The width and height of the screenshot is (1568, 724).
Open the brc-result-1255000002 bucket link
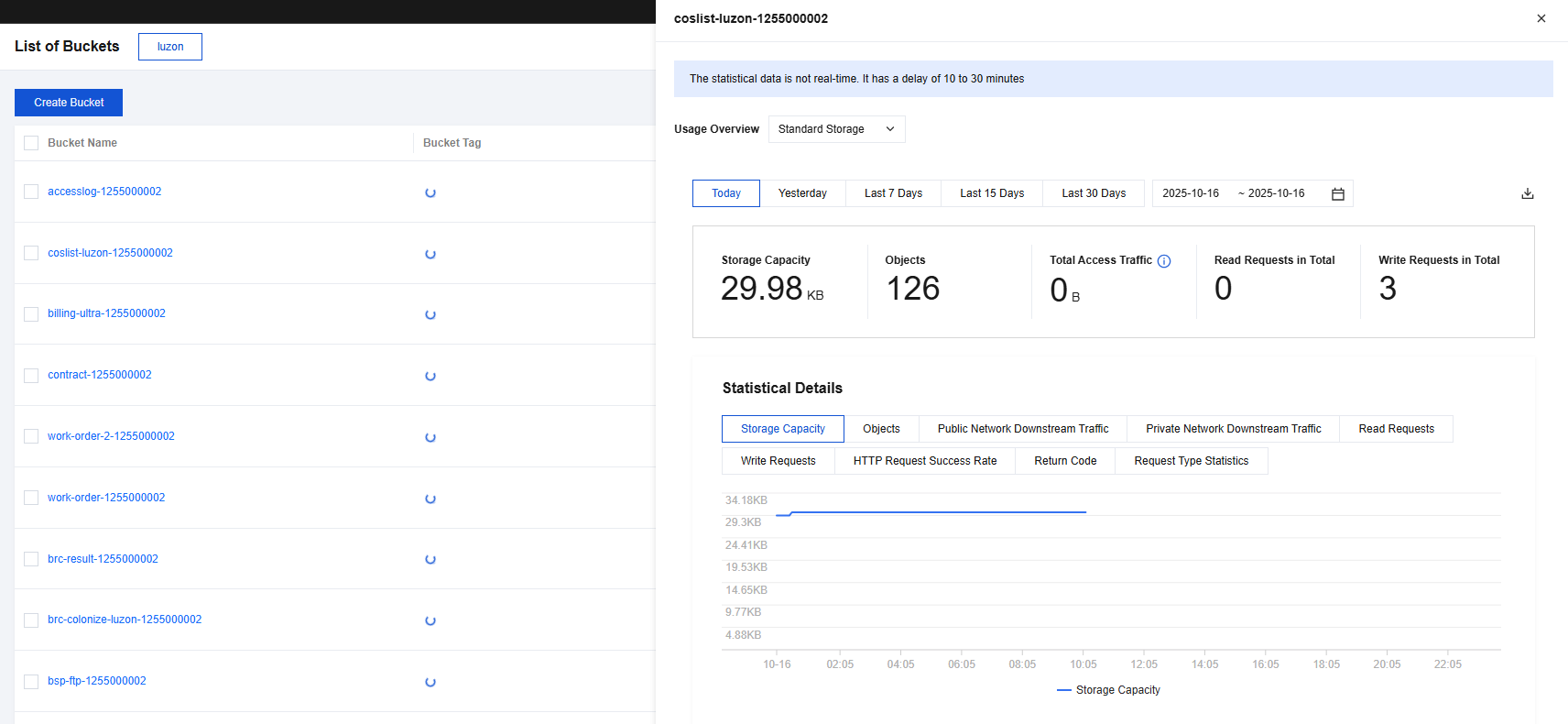(103, 559)
